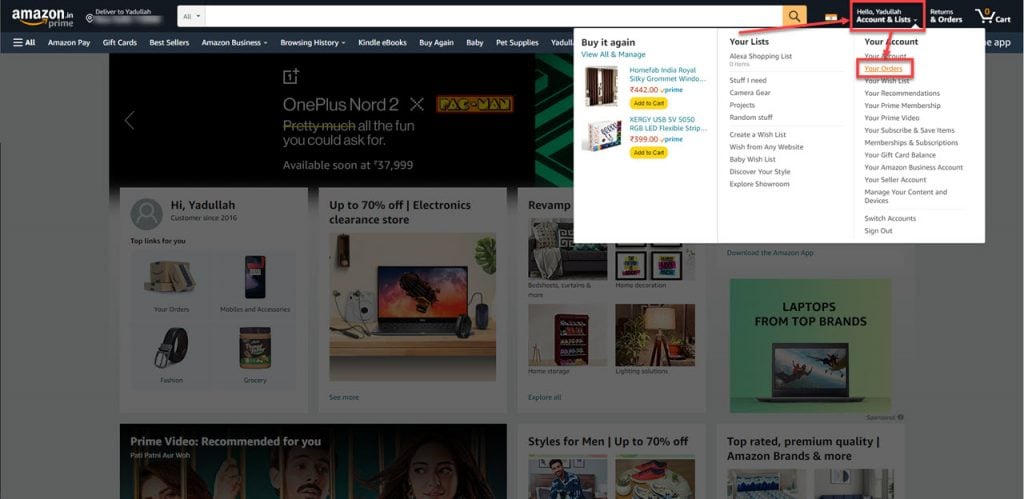Click into the search text field
Image resolution: width=1024 pixels, height=499 pixels.
click(494, 16)
